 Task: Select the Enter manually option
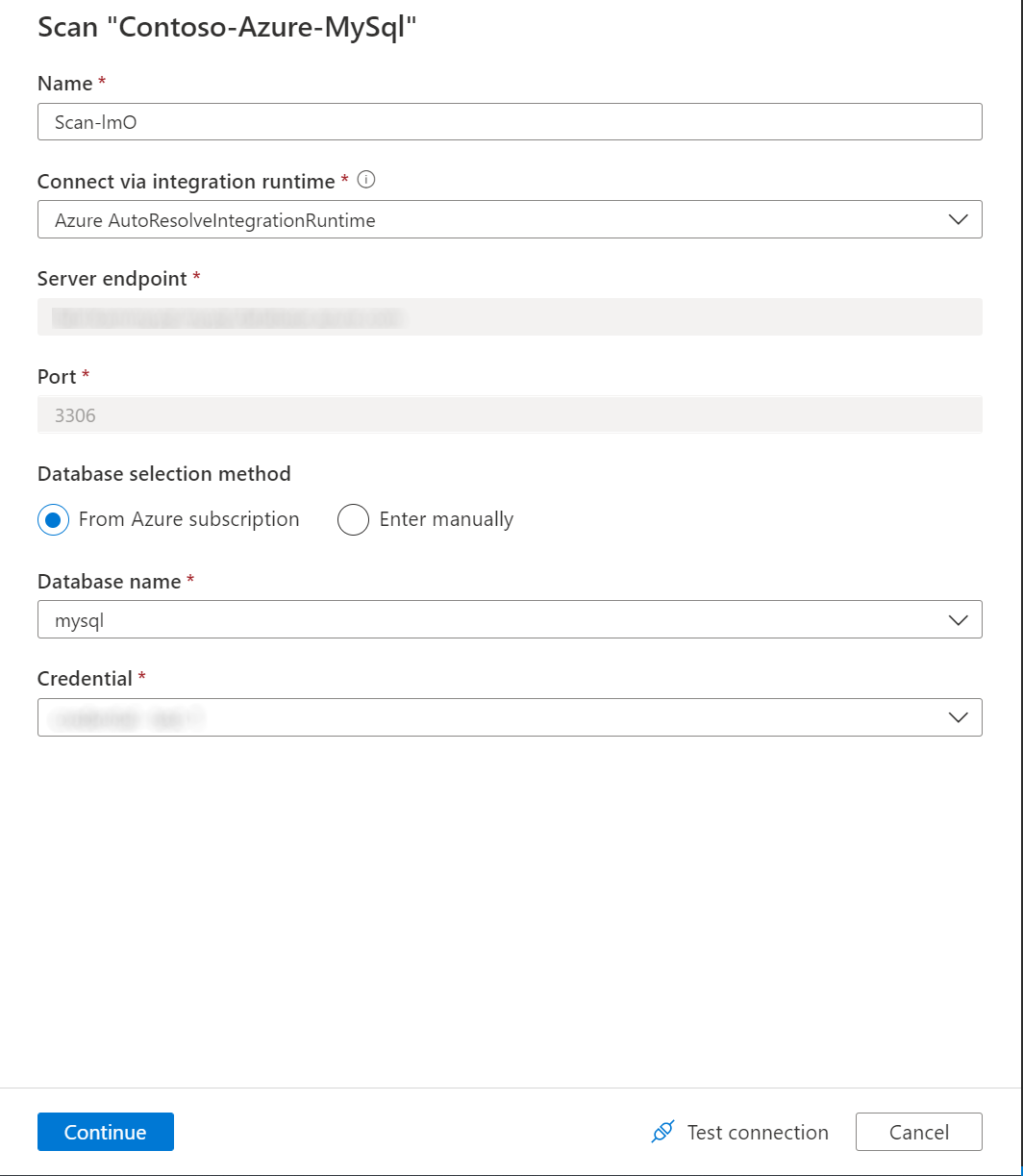point(353,519)
